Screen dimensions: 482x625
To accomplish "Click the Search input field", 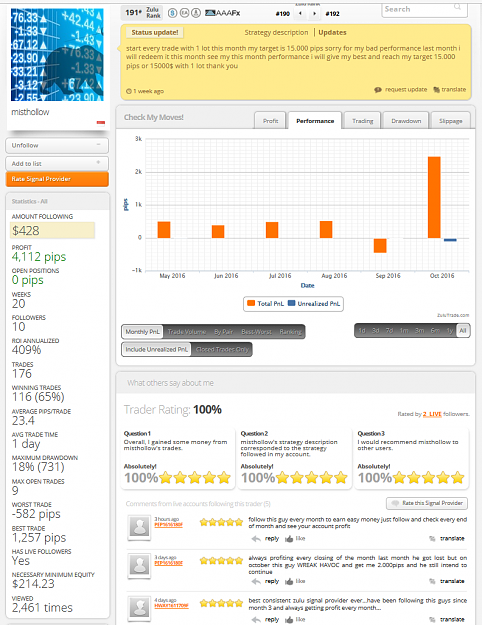I will [x=424, y=9].
